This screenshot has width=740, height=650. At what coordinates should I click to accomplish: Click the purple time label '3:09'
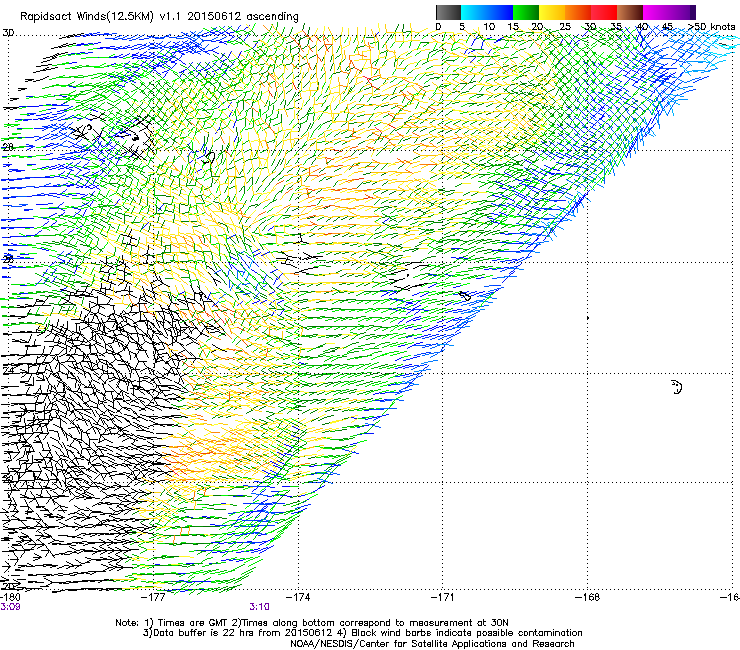coord(10,607)
